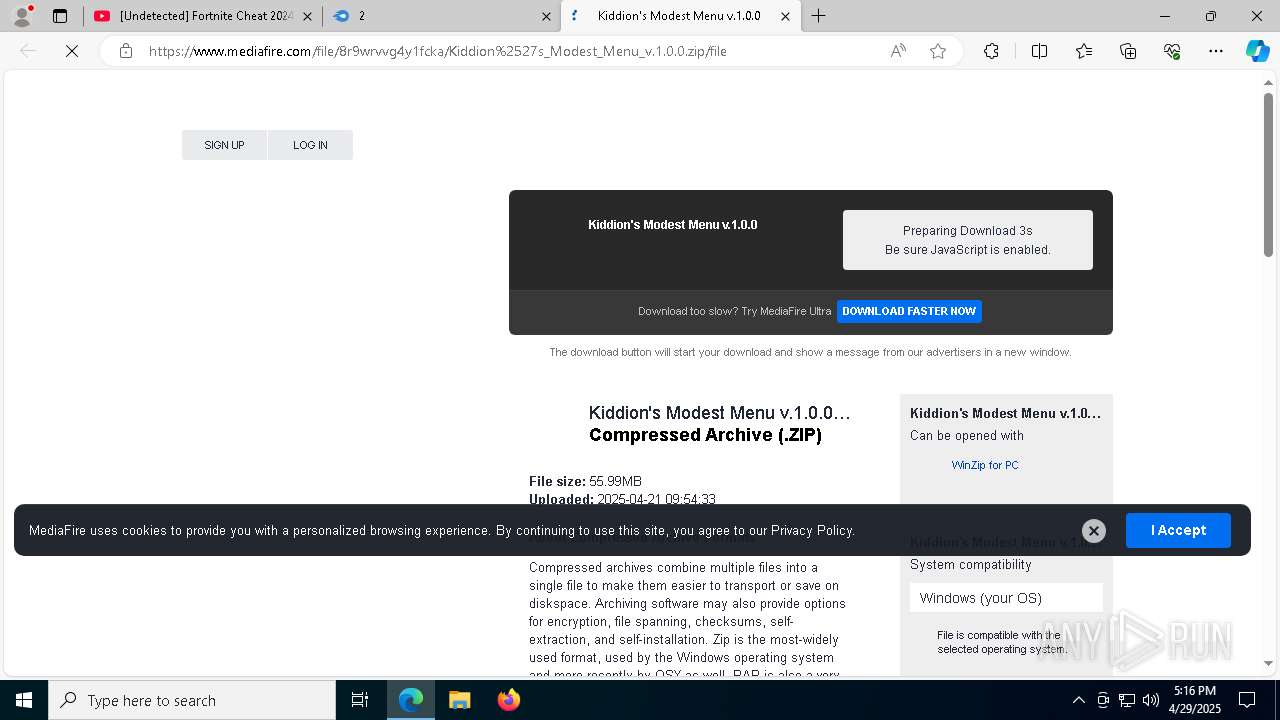Open Microsoft Edge from the taskbar

411,700
